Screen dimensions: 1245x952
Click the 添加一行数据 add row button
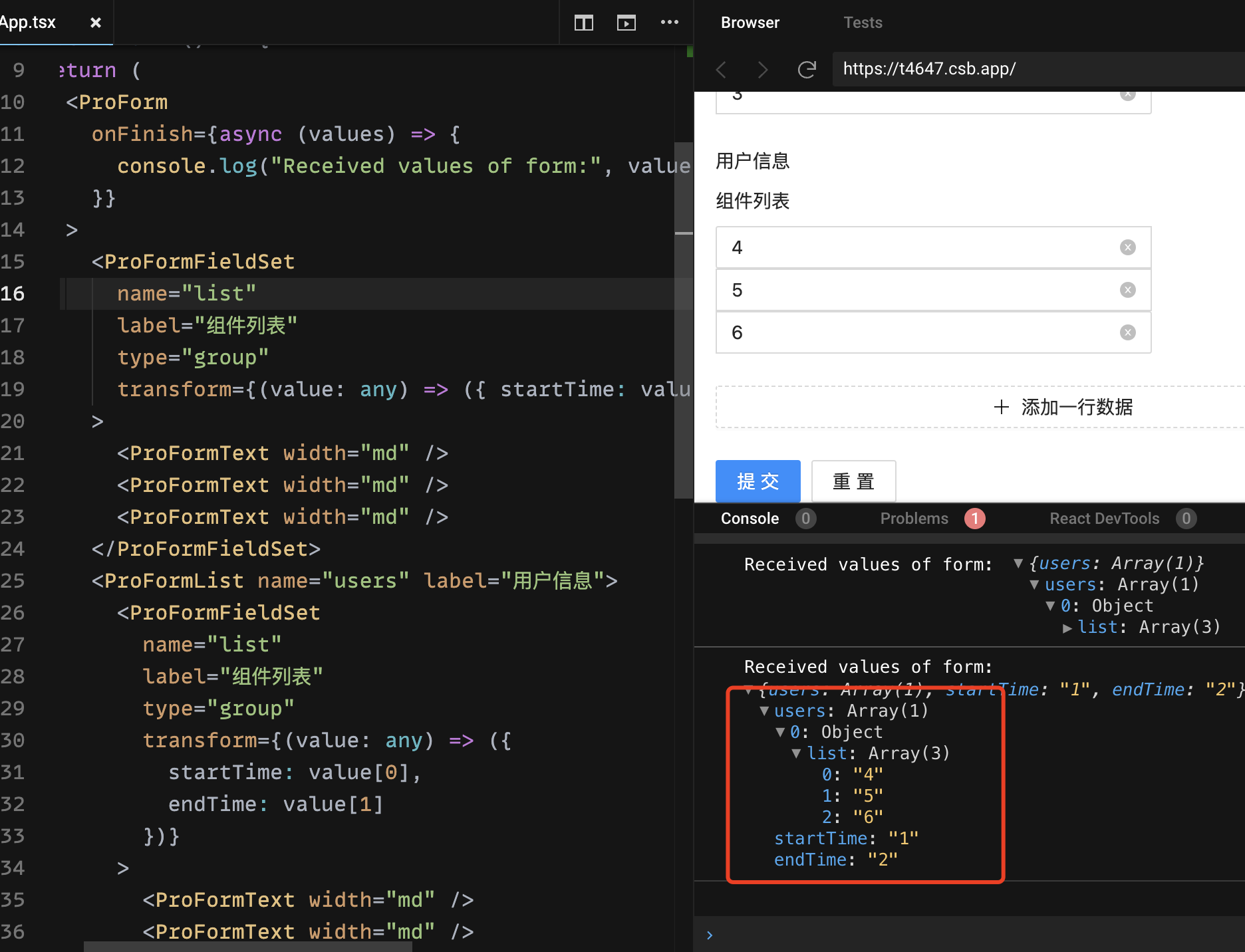1063,407
